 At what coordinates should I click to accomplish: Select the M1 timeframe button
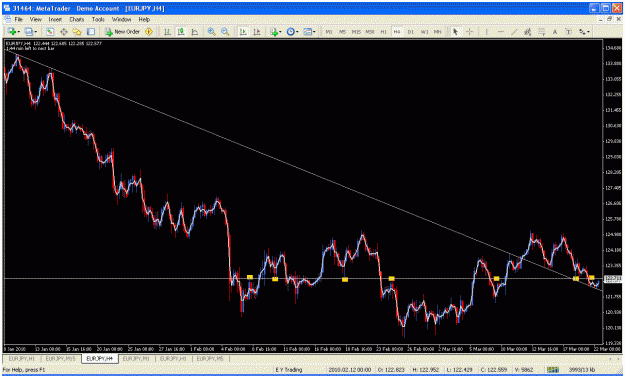[329, 32]
